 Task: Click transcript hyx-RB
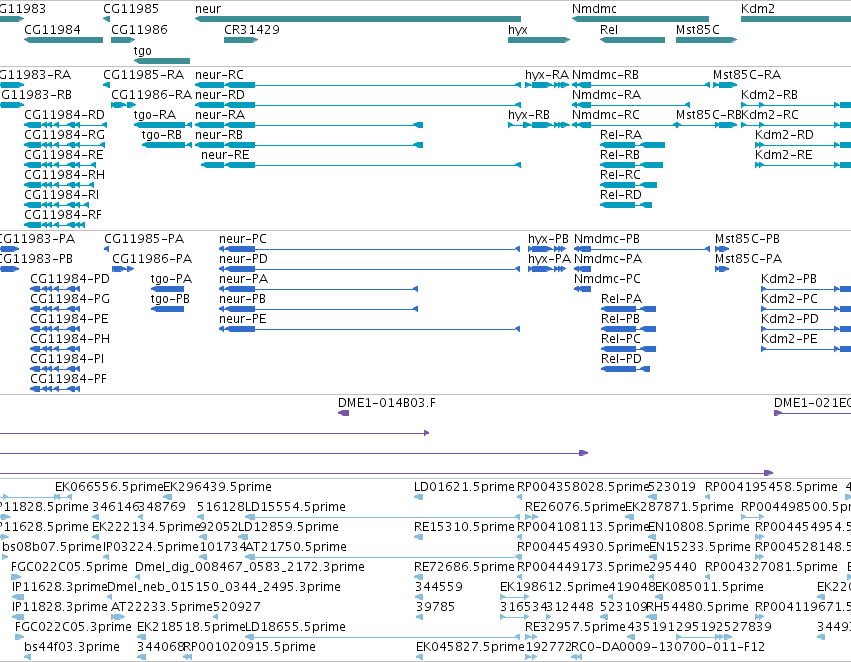538,125
